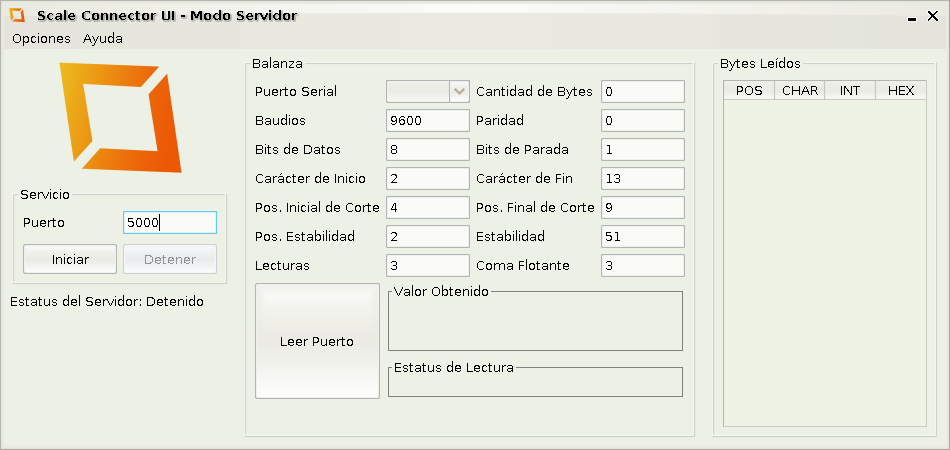
Task: Open the Ayuda menu
Action: click(x=103, y=39)
